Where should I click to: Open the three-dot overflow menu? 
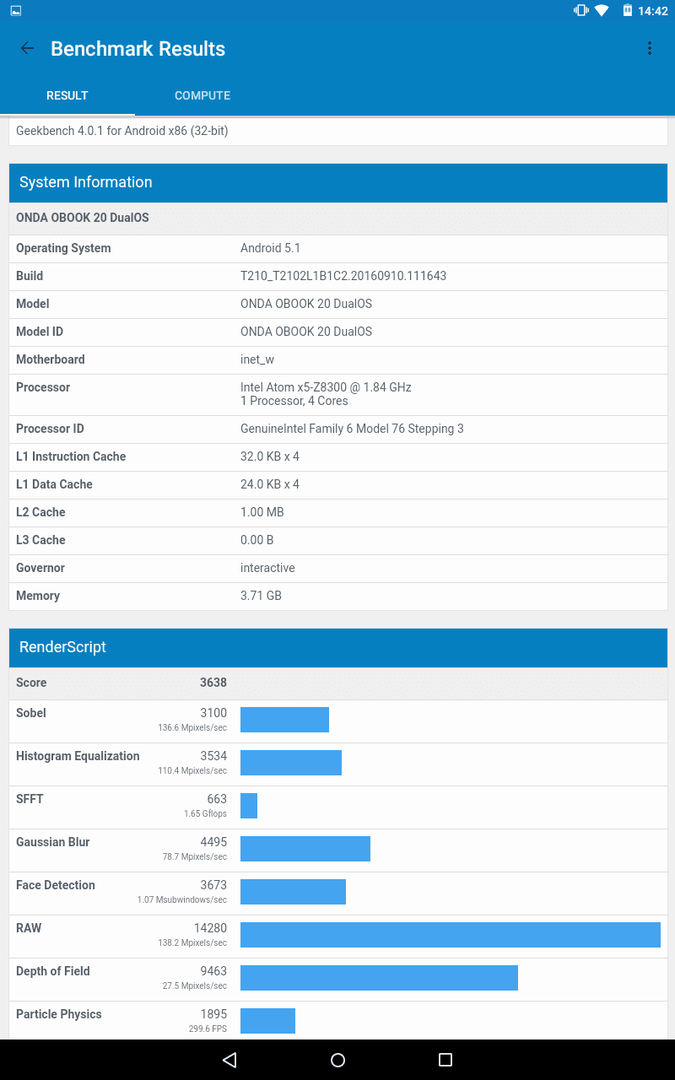(x=649, y=48)
